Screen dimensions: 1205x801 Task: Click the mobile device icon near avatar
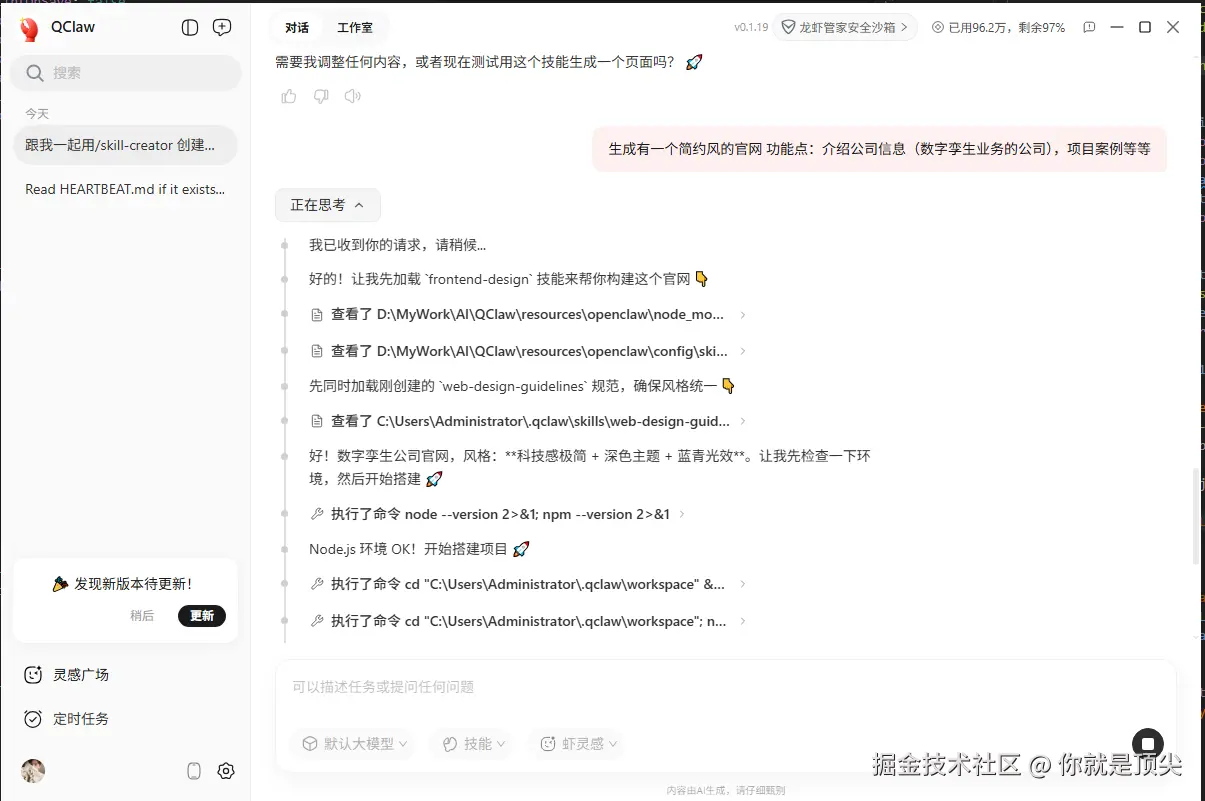[193, 770]
